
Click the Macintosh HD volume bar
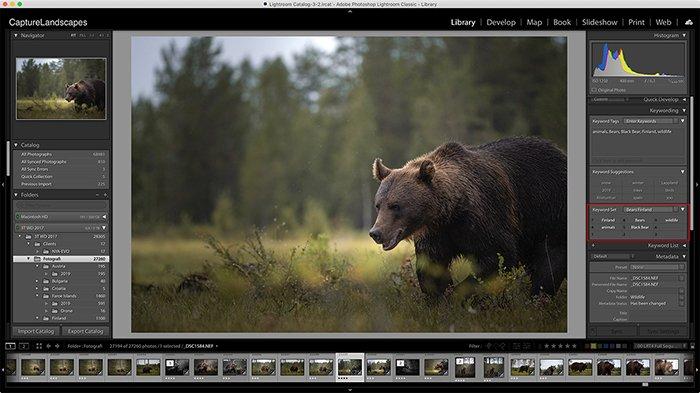pos(62,217)
